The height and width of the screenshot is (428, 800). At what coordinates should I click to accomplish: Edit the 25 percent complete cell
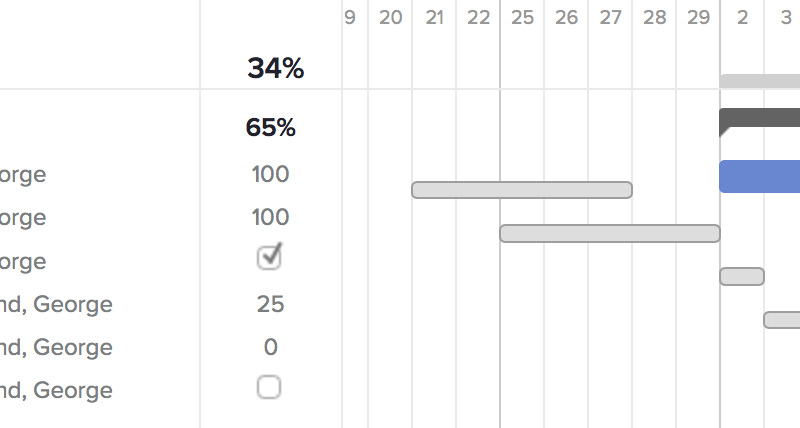[270, 304]
